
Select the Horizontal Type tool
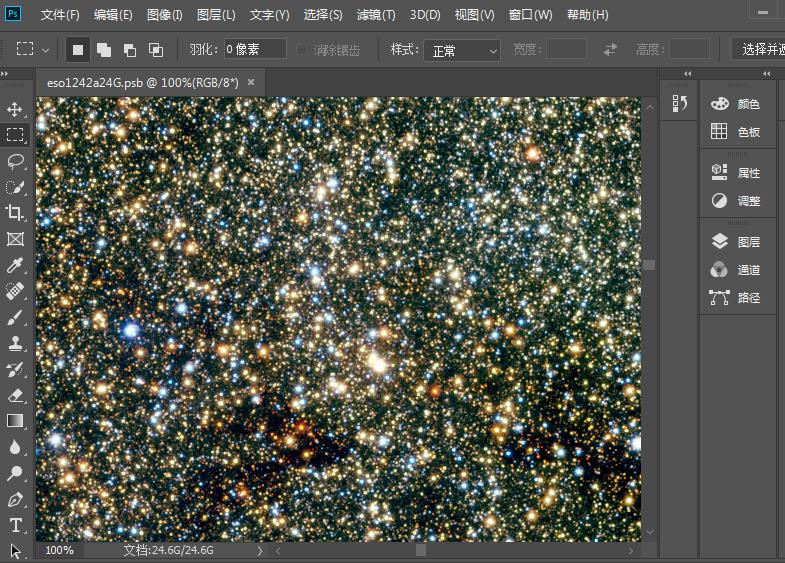click(15, 525)
